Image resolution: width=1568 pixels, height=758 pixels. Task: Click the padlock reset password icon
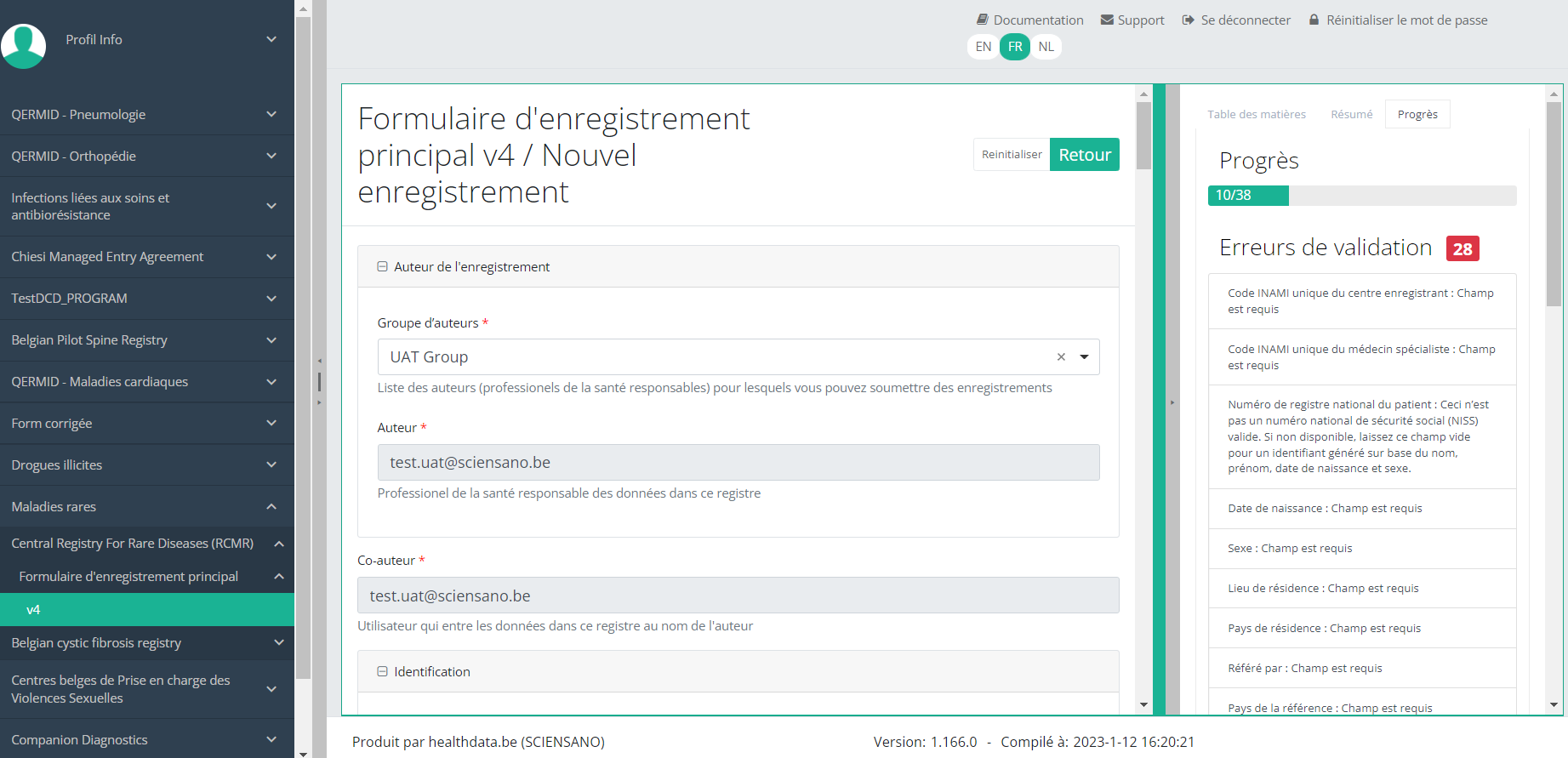click(1314, 20)
